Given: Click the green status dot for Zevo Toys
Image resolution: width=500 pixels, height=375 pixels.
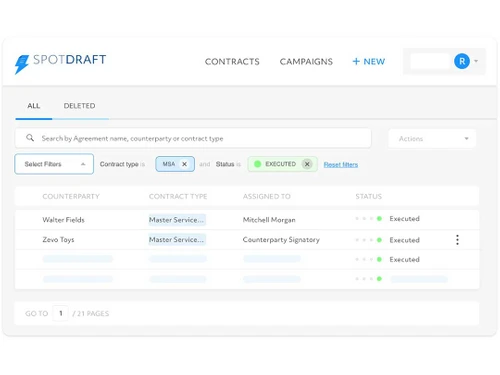Looking at the screenshot, I should click(379, 240).
